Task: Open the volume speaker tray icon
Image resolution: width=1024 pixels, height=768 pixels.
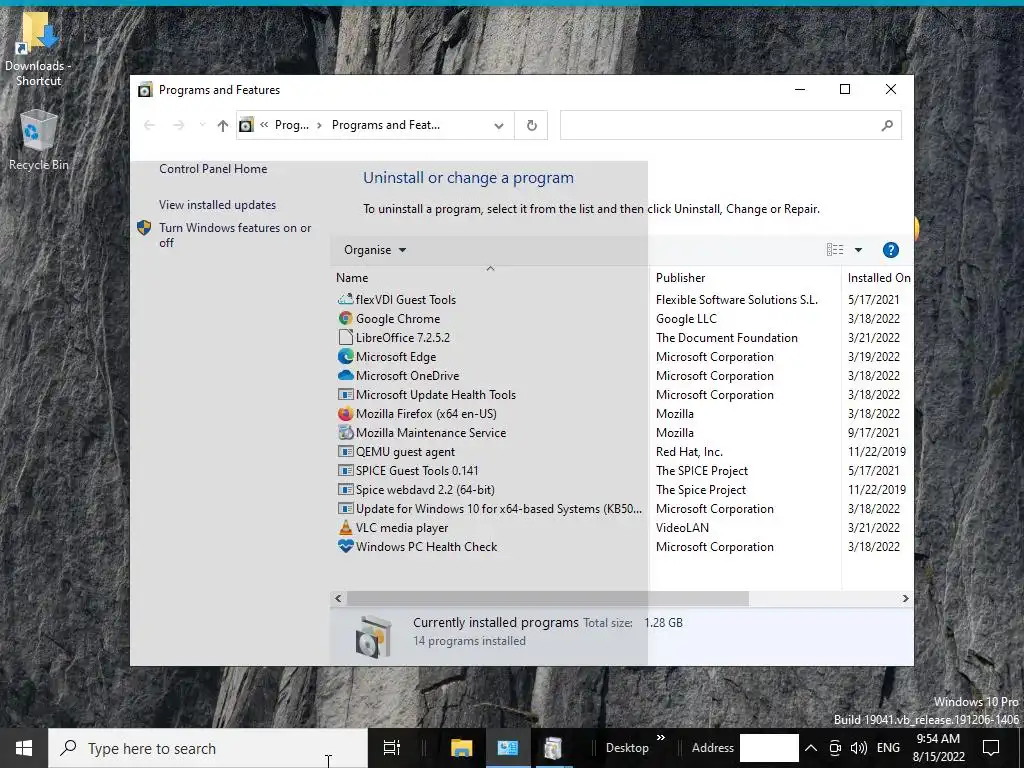Action: pyautogui.click(x=859, y=748)
